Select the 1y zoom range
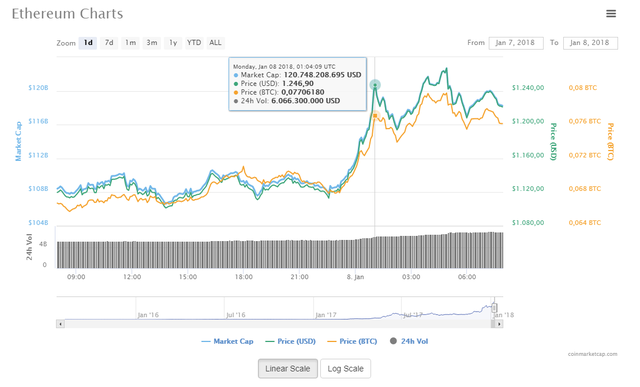This screenshot has width=640, height=387. tap(173, 43)
